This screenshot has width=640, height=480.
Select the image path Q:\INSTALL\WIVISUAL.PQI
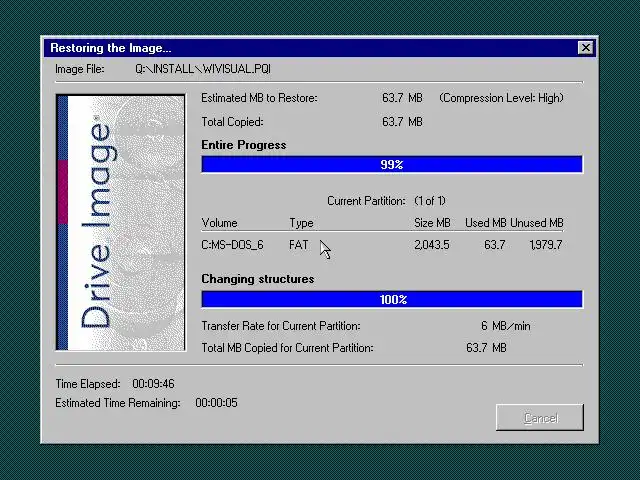[203, 69]
